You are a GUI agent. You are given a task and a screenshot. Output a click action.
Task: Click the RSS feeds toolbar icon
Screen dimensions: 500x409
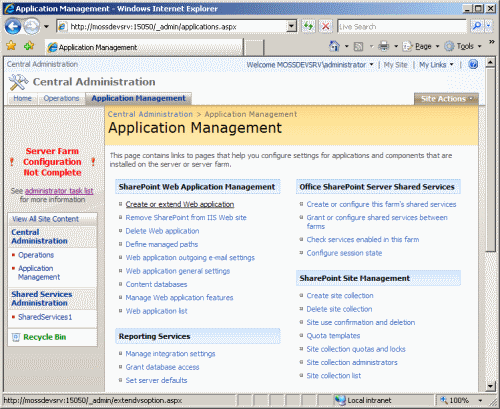pos(358,46)
